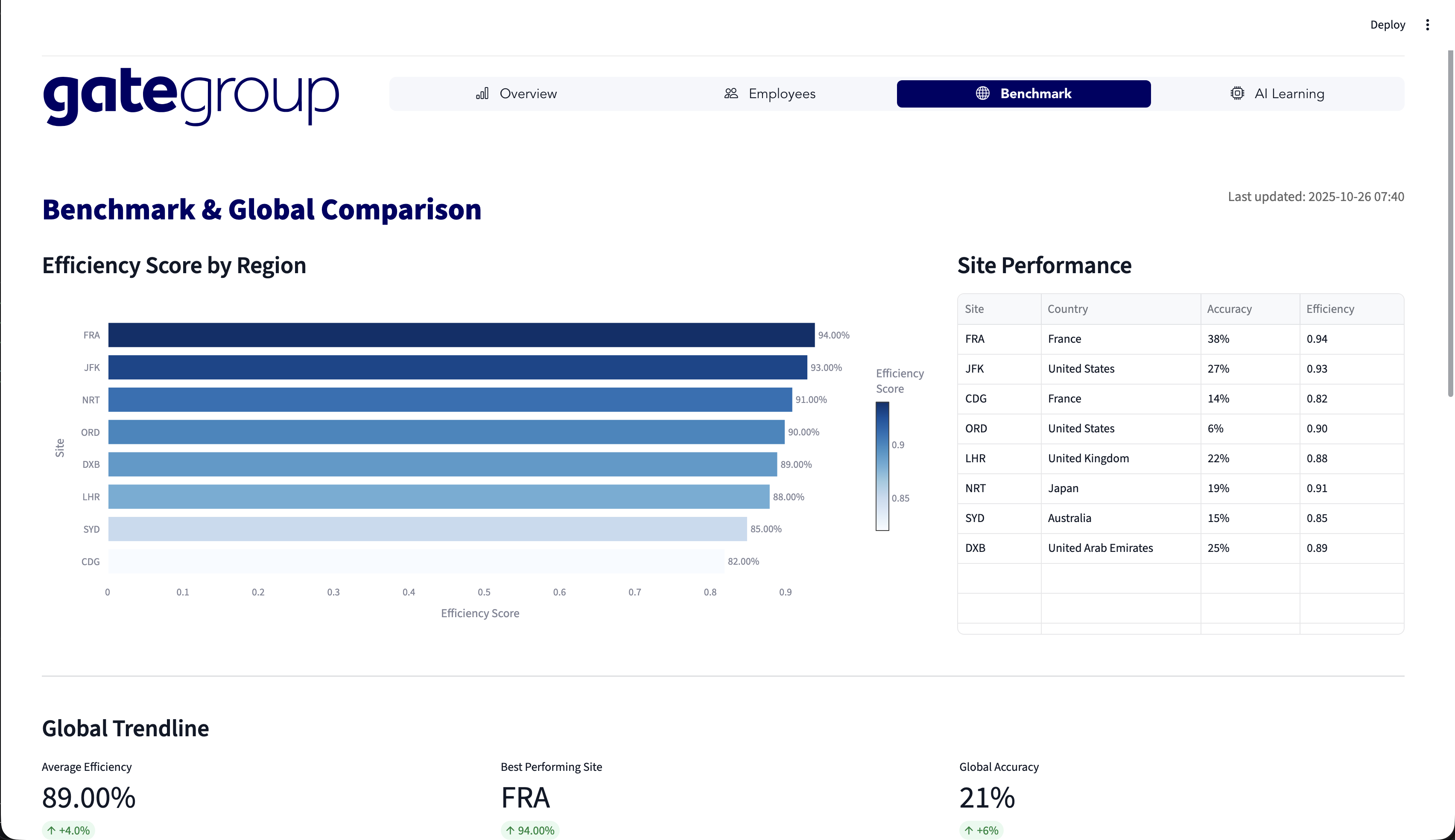Click the page vertical scrollbar
Viewport: 1455px width, 840px height.
pyautogui.click(x=1450, y=224)
